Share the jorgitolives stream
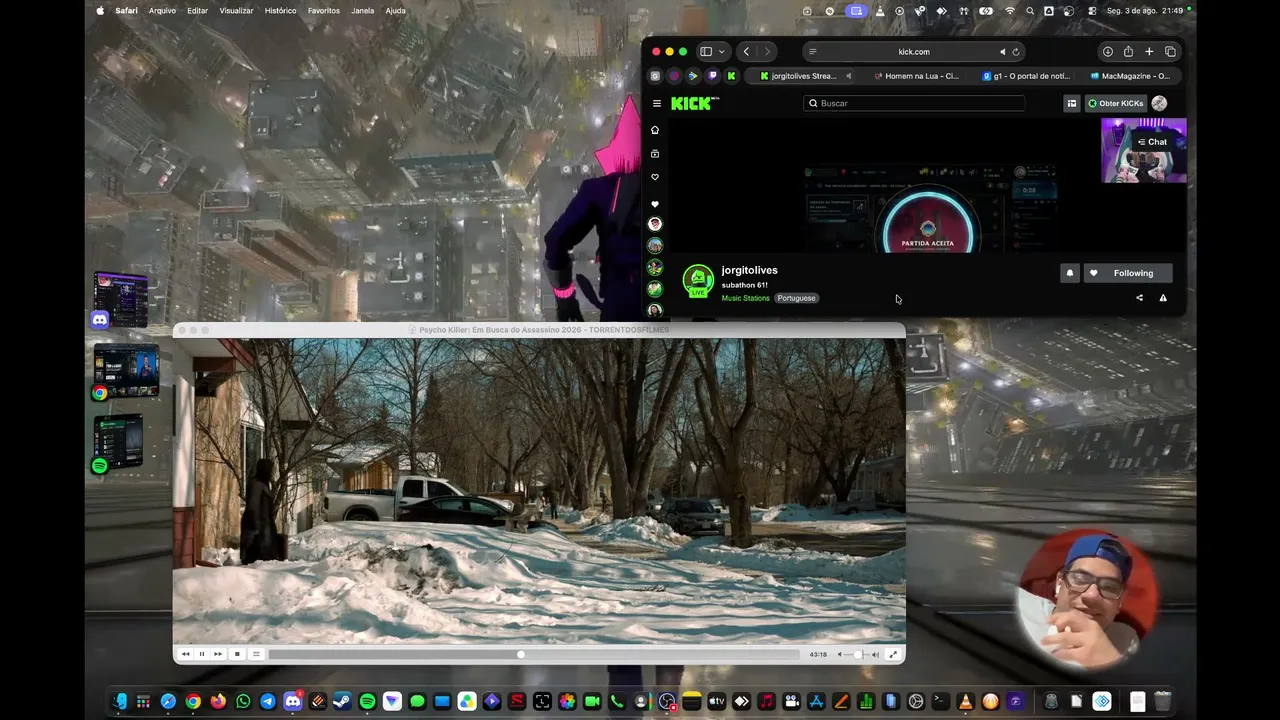Screen dimensions: 1280x720 point(1139,298)
